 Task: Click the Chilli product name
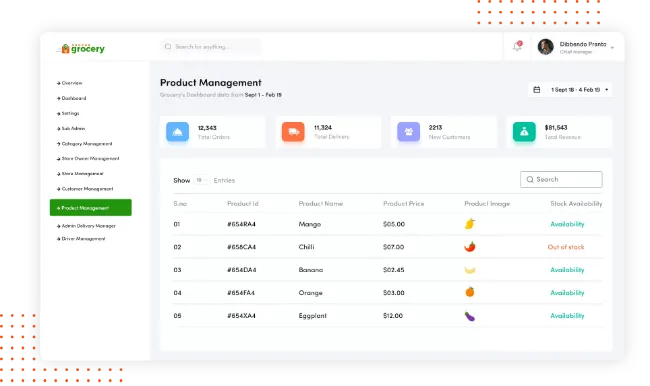coord(306,247)
